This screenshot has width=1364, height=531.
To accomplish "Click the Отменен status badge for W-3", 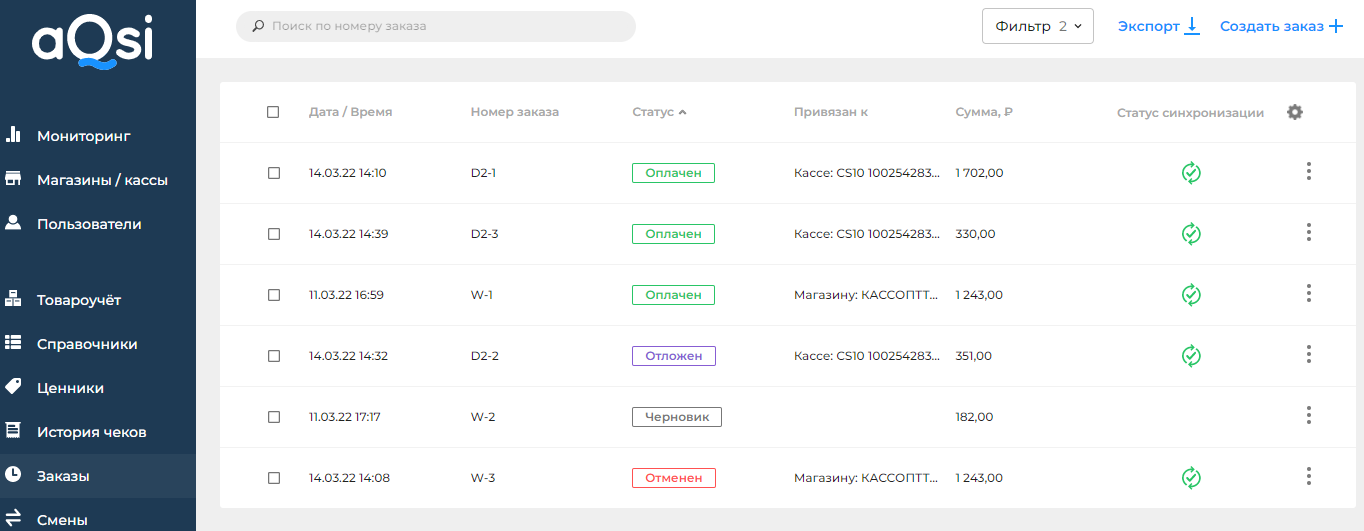I will point(673,478).
